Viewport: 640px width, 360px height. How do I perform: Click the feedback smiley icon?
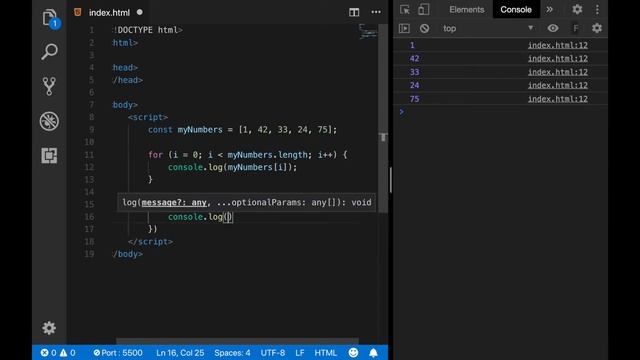[x=353, y=353]
